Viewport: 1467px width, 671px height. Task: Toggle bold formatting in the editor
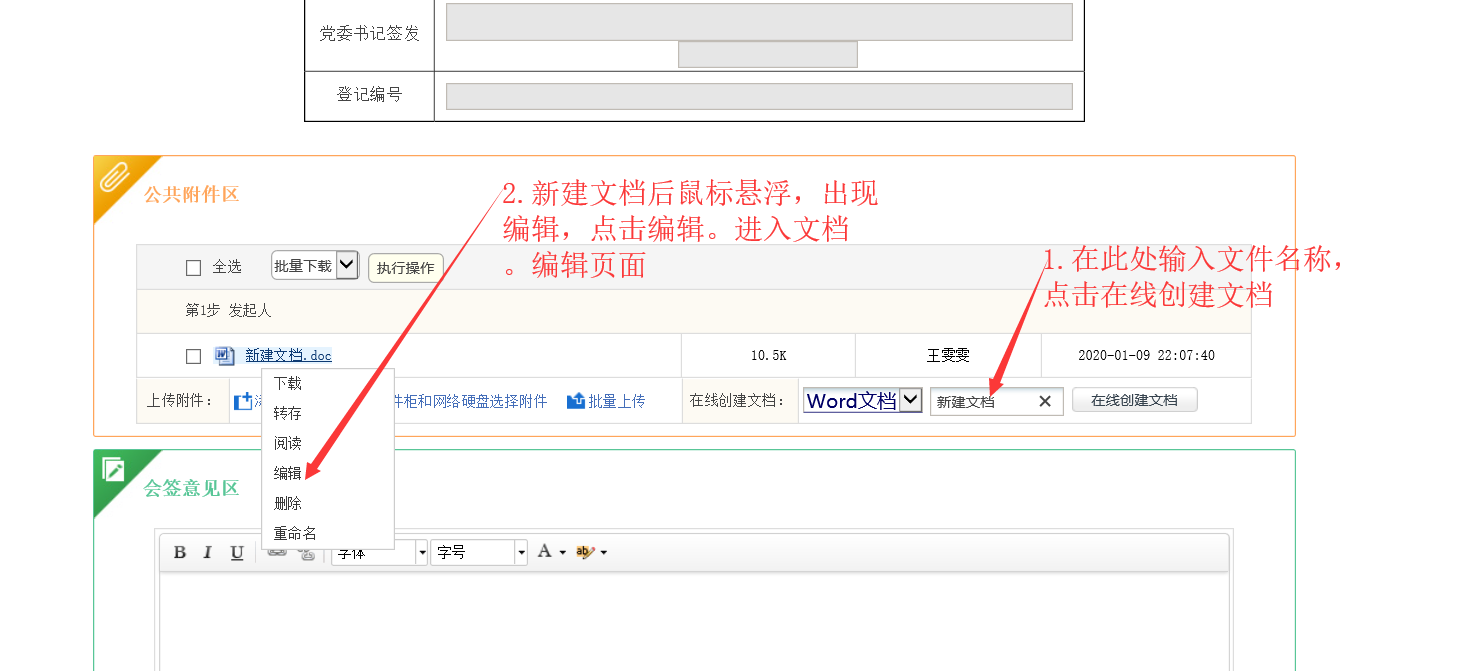[x=180, y=552]
